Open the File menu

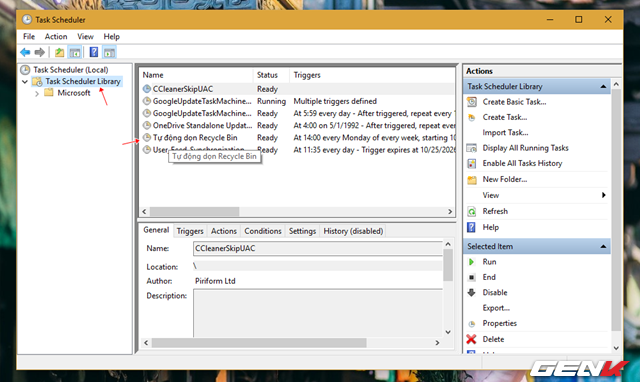pyautogui.click(x=29, y=36)
